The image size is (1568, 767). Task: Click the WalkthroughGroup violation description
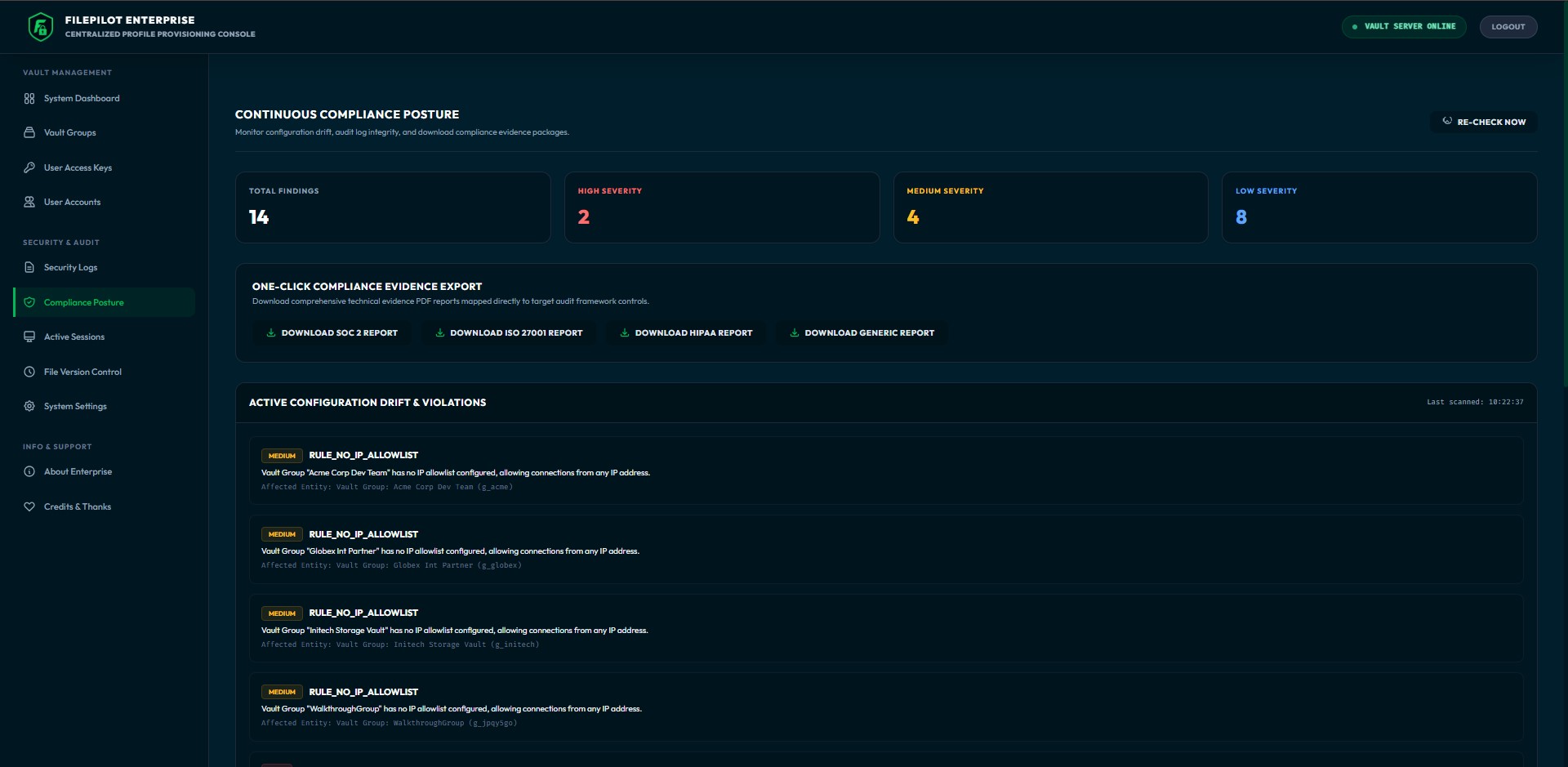tap(452, 709)
